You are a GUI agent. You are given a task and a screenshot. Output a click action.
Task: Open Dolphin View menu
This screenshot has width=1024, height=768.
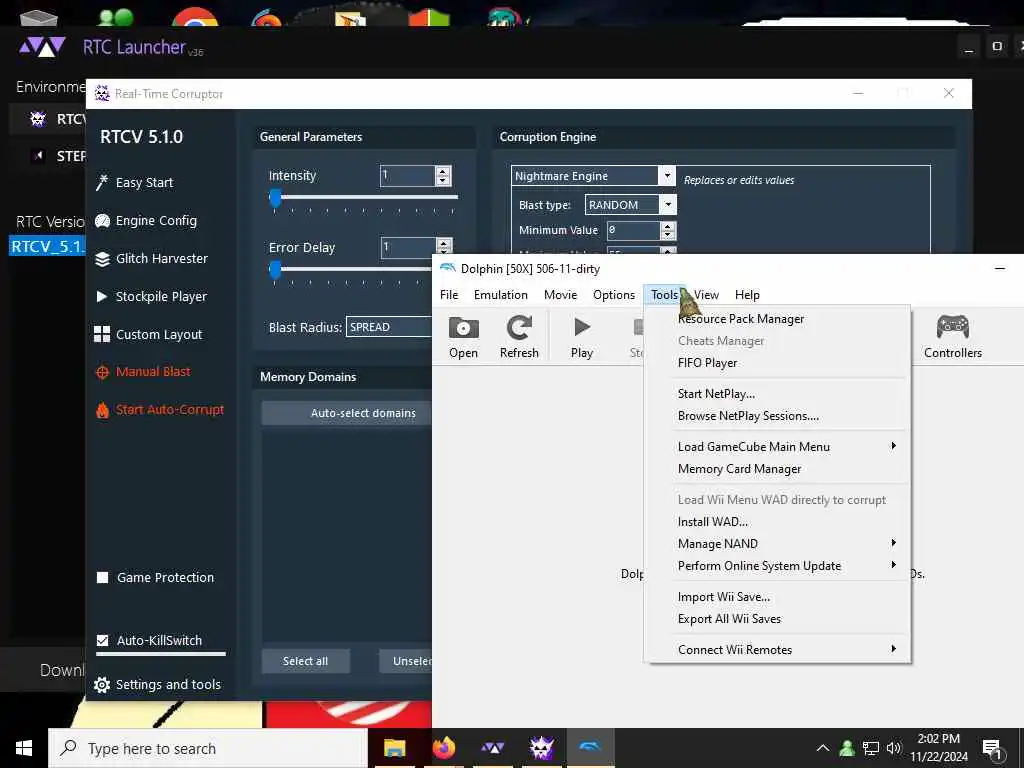pyautogui.click(x=707, y=295)
